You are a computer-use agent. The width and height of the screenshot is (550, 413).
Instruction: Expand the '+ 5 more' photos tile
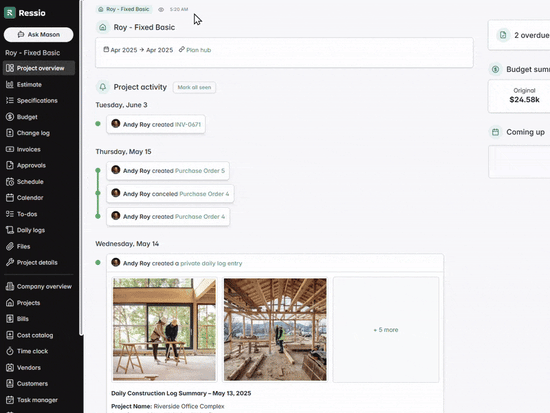click(385, 329)
